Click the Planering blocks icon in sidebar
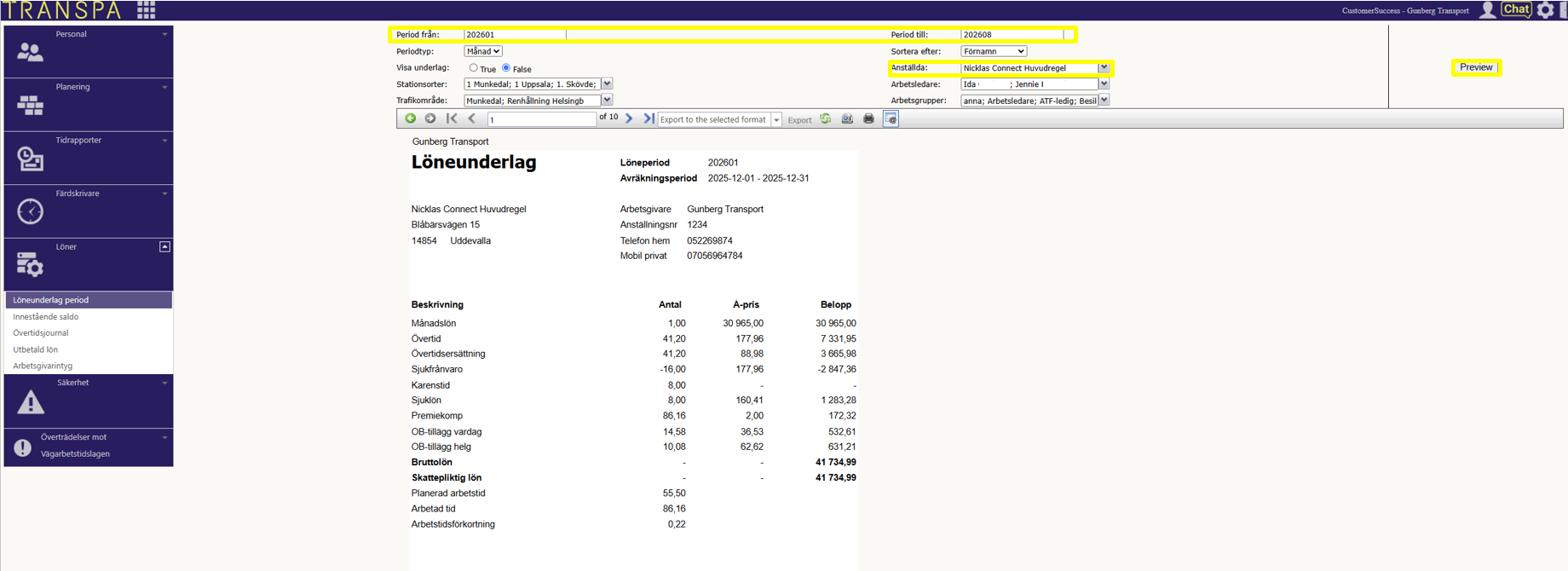Image resolution: width=1568 pixels, height=571 pixels. 30,105
